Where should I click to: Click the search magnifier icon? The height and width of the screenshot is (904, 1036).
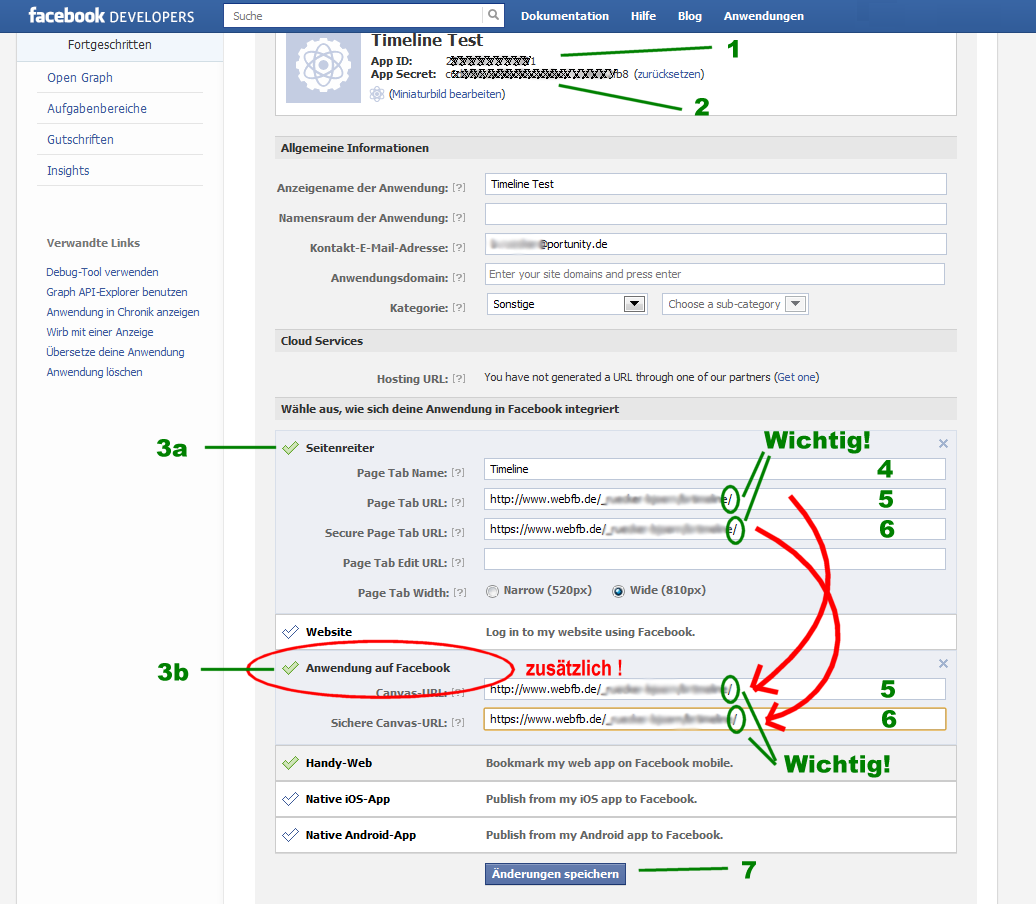(x=493, y=16)
